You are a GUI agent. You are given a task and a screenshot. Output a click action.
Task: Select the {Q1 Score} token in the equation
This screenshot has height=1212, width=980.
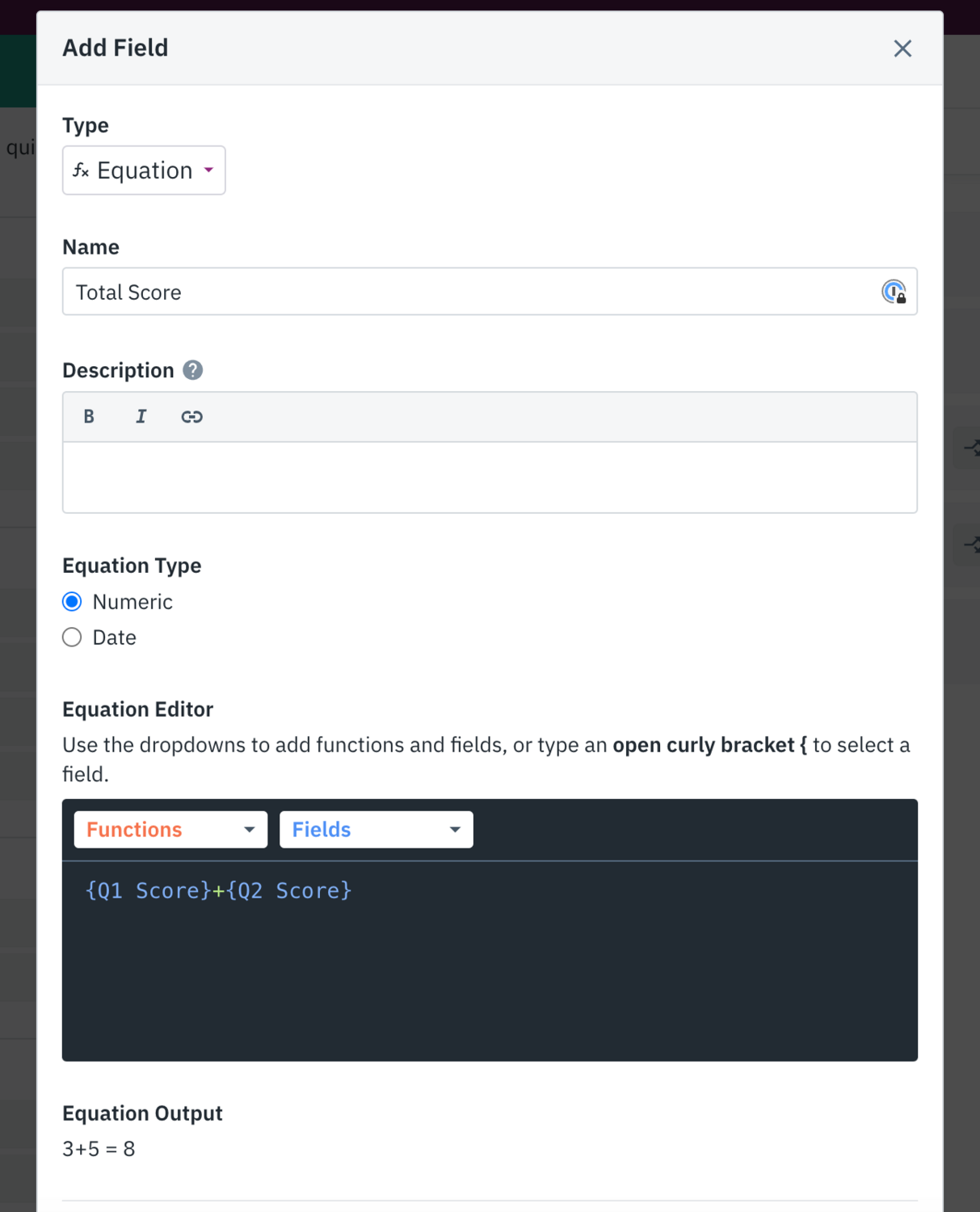point(147,890)
